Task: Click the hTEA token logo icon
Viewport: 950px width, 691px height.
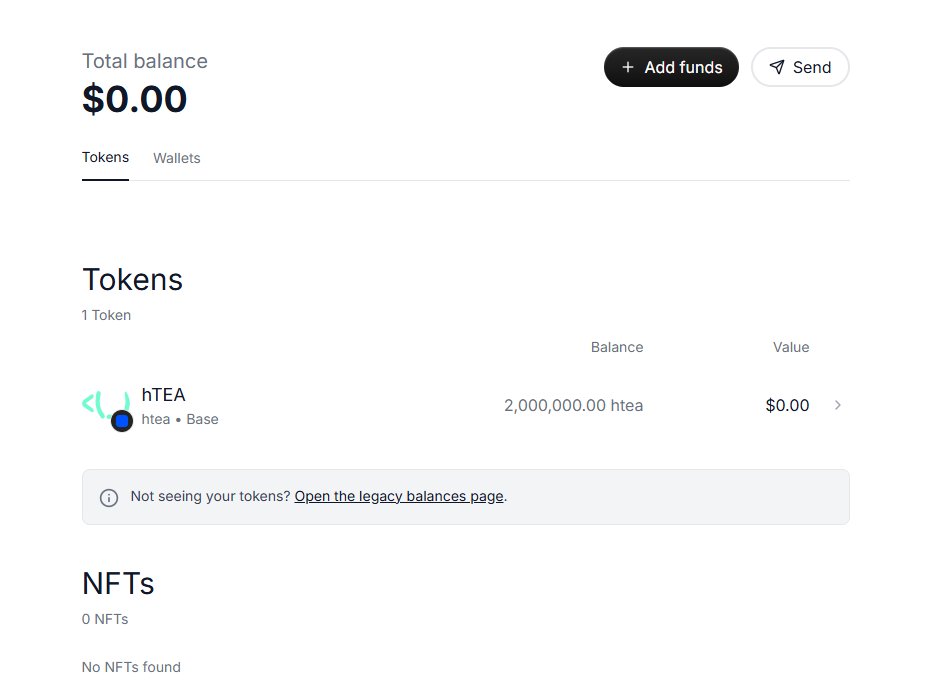Action: coord(105,405)
